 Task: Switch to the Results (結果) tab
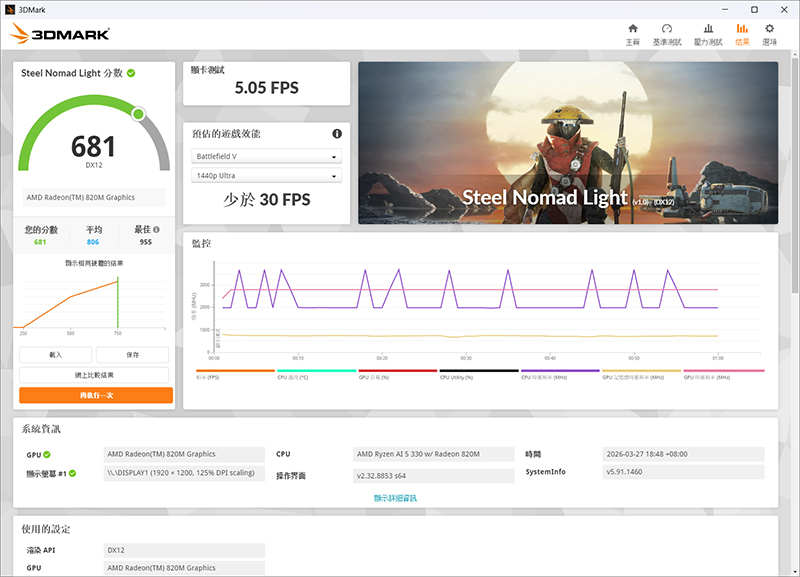click(741, 34)
